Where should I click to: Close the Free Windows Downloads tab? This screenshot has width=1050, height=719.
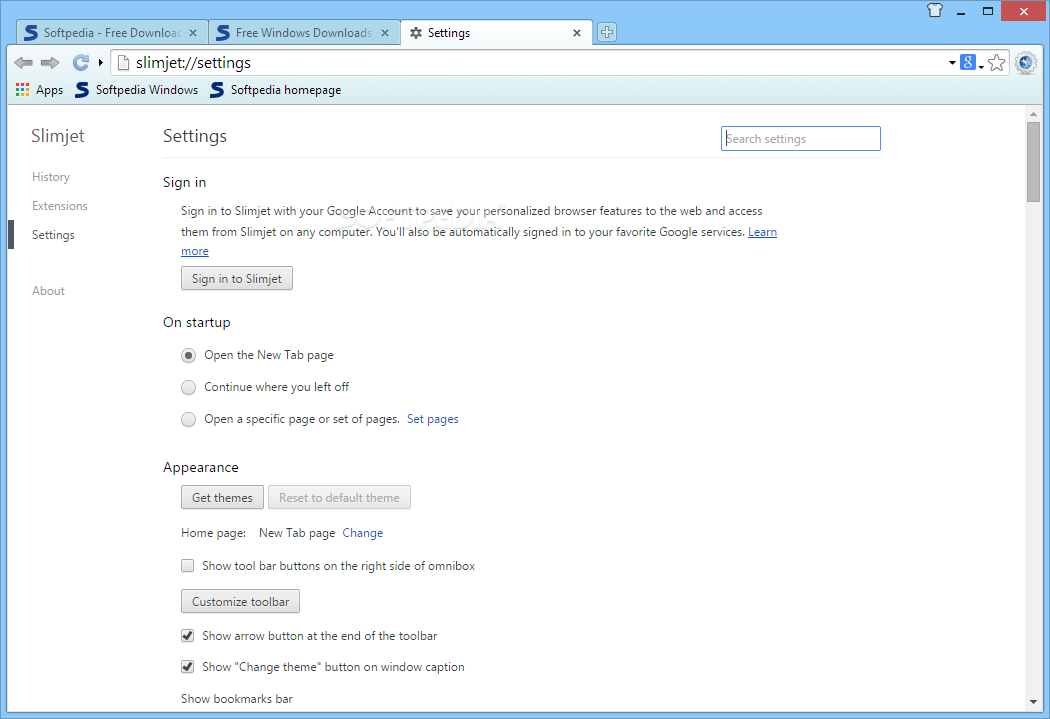click(x=385, y=33)
